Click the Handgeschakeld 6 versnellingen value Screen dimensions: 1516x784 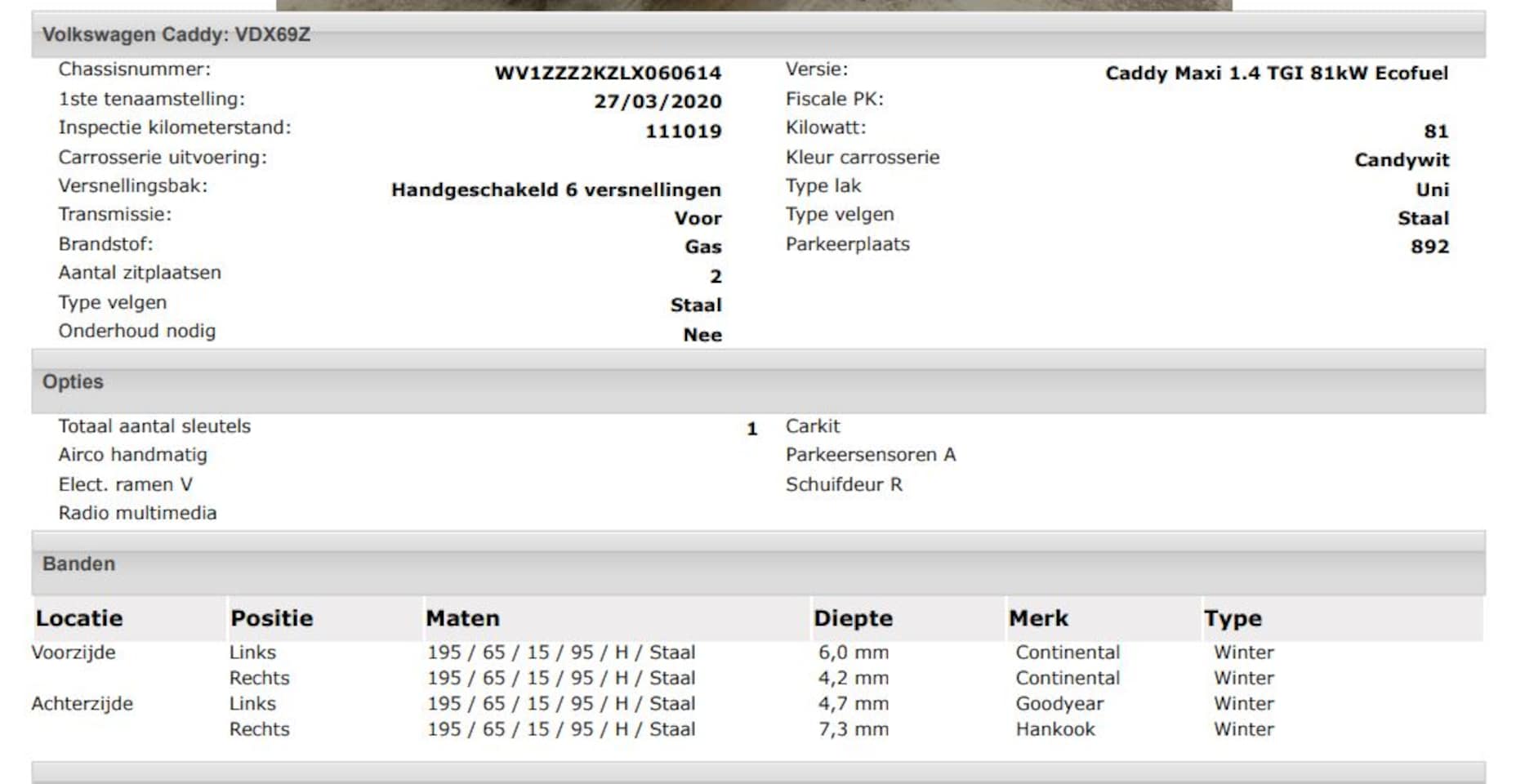tap(555, 190)
